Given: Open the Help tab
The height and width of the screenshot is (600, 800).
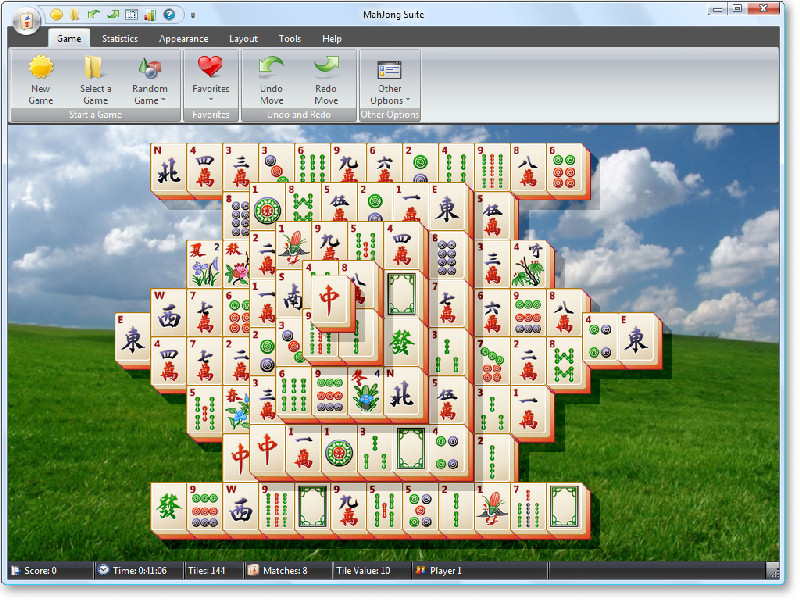Looking at the screenshot, I should (x=332, y=39).
